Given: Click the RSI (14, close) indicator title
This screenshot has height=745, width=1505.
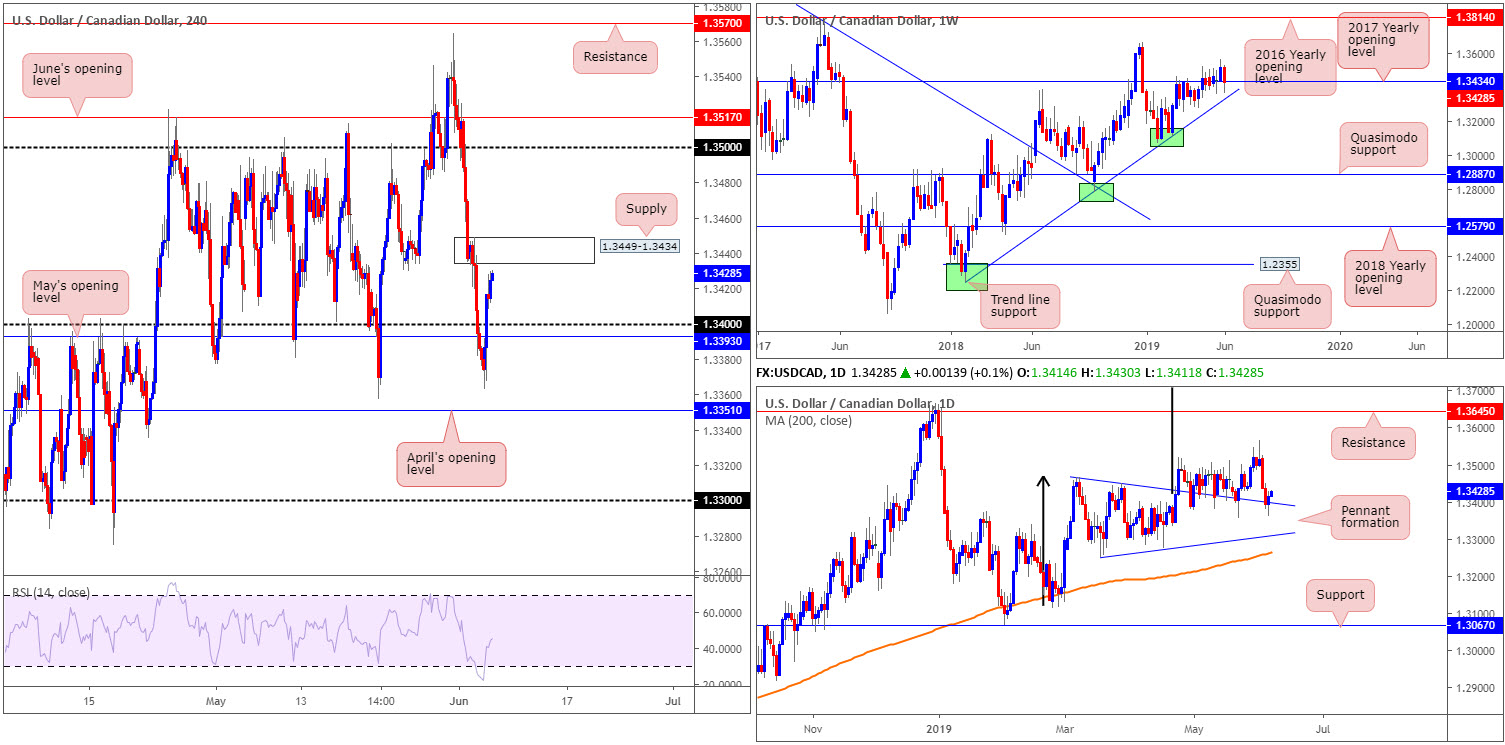Looking at the screenshot, I should tap(47, 593).
